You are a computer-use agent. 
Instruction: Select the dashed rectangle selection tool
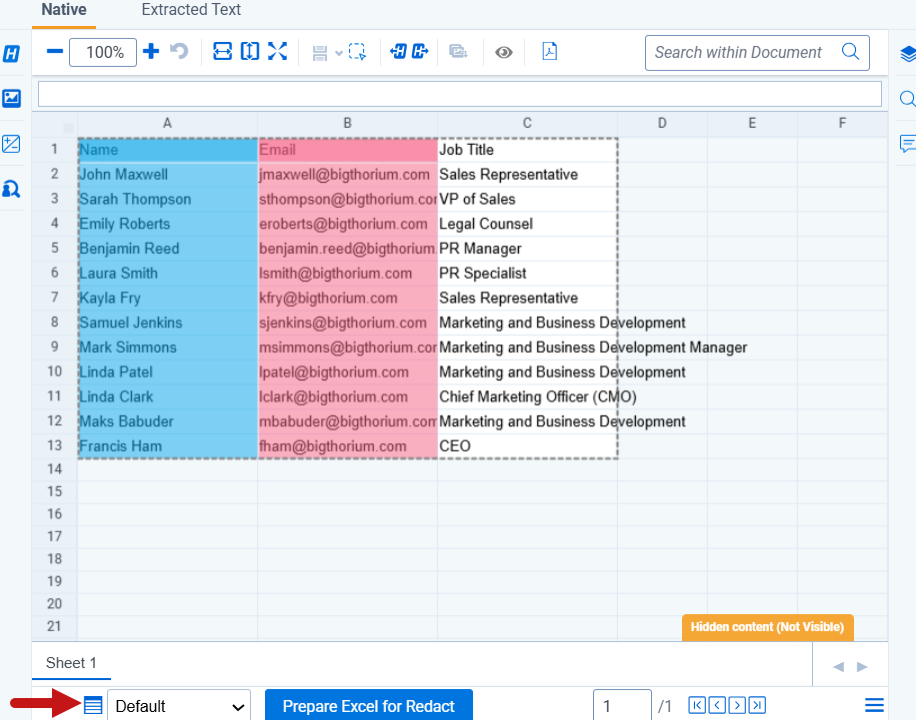coord(357,52)
